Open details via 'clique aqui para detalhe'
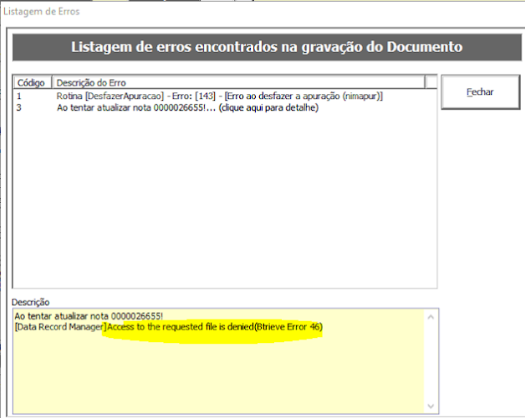 coord(269,108)
